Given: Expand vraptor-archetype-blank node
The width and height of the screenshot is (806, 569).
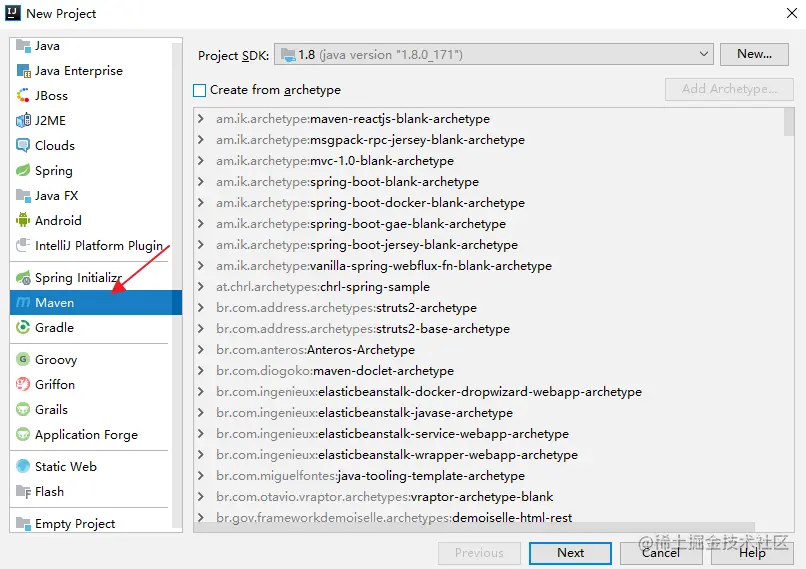Looking at the screenshot, I should (x=201, y=497).
